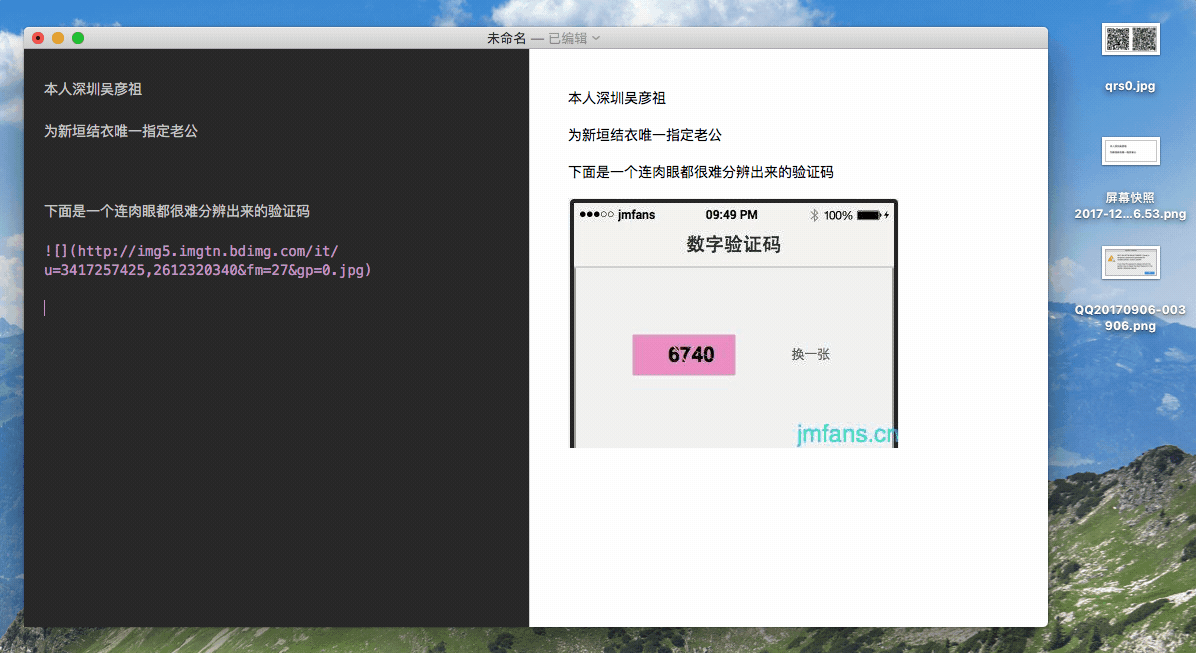
Task: Click the green fullscreen window button
Action: click(78, 38)
